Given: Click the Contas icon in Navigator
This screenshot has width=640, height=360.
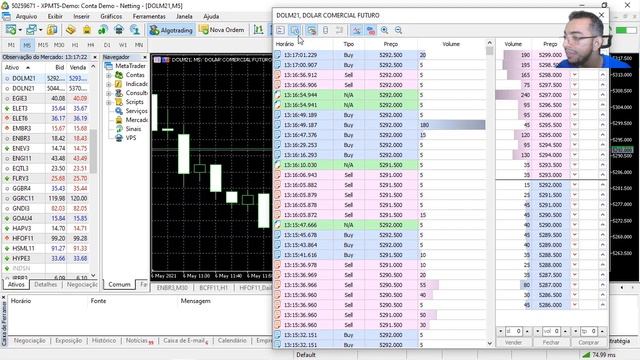Looking at the screenshot, I should pos(119,75).
